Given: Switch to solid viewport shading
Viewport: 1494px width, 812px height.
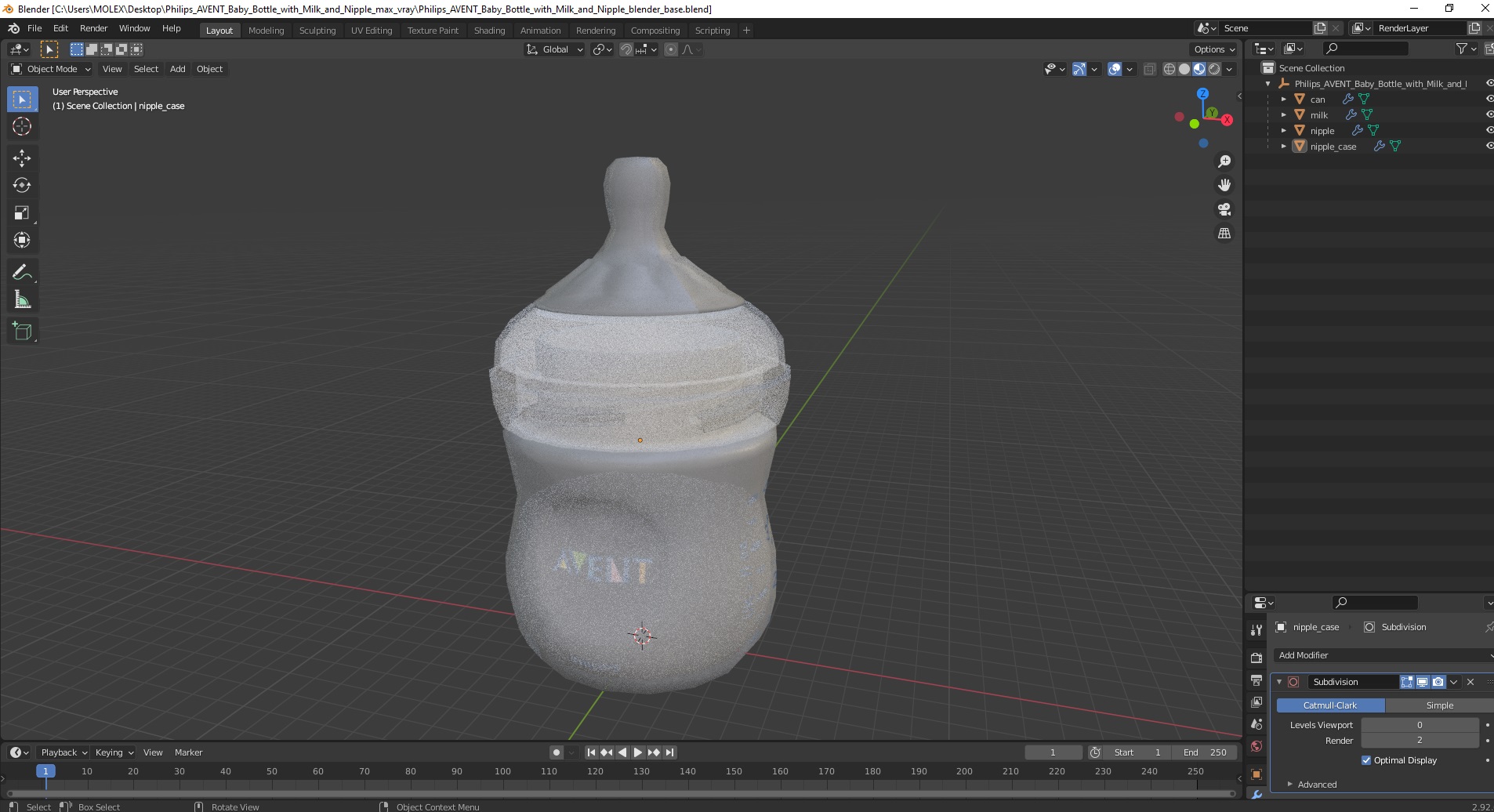Looking at the screenshot, I should tap(1184, 69).
